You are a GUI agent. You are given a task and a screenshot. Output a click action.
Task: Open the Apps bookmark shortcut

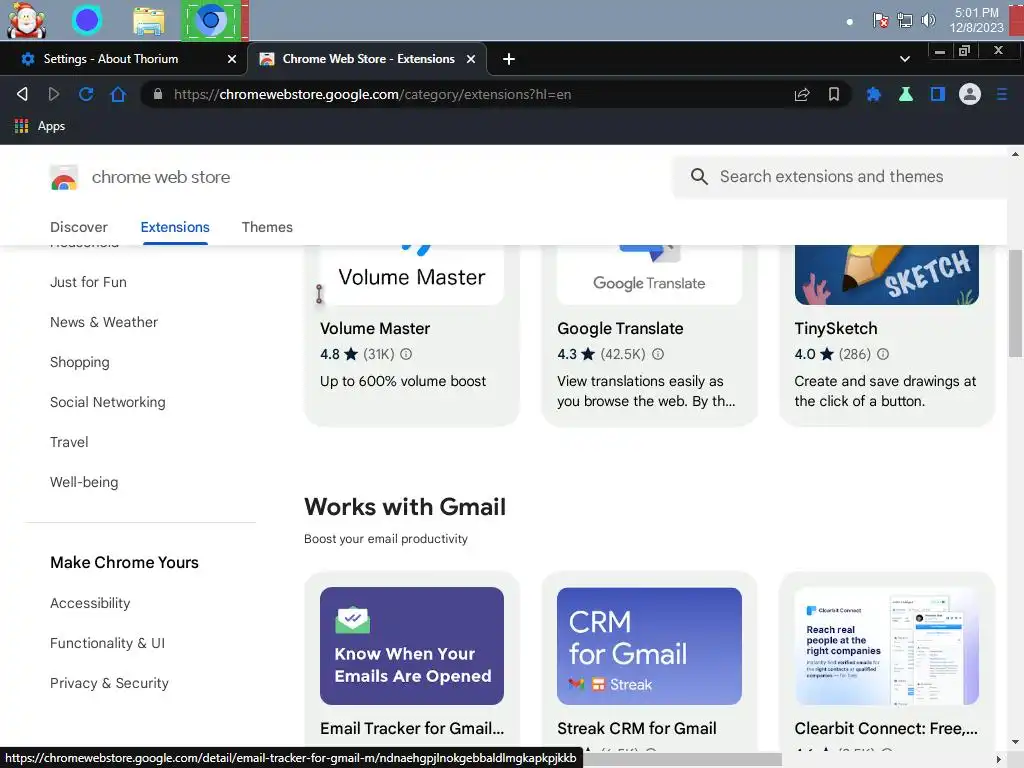[x=40, y=126]
